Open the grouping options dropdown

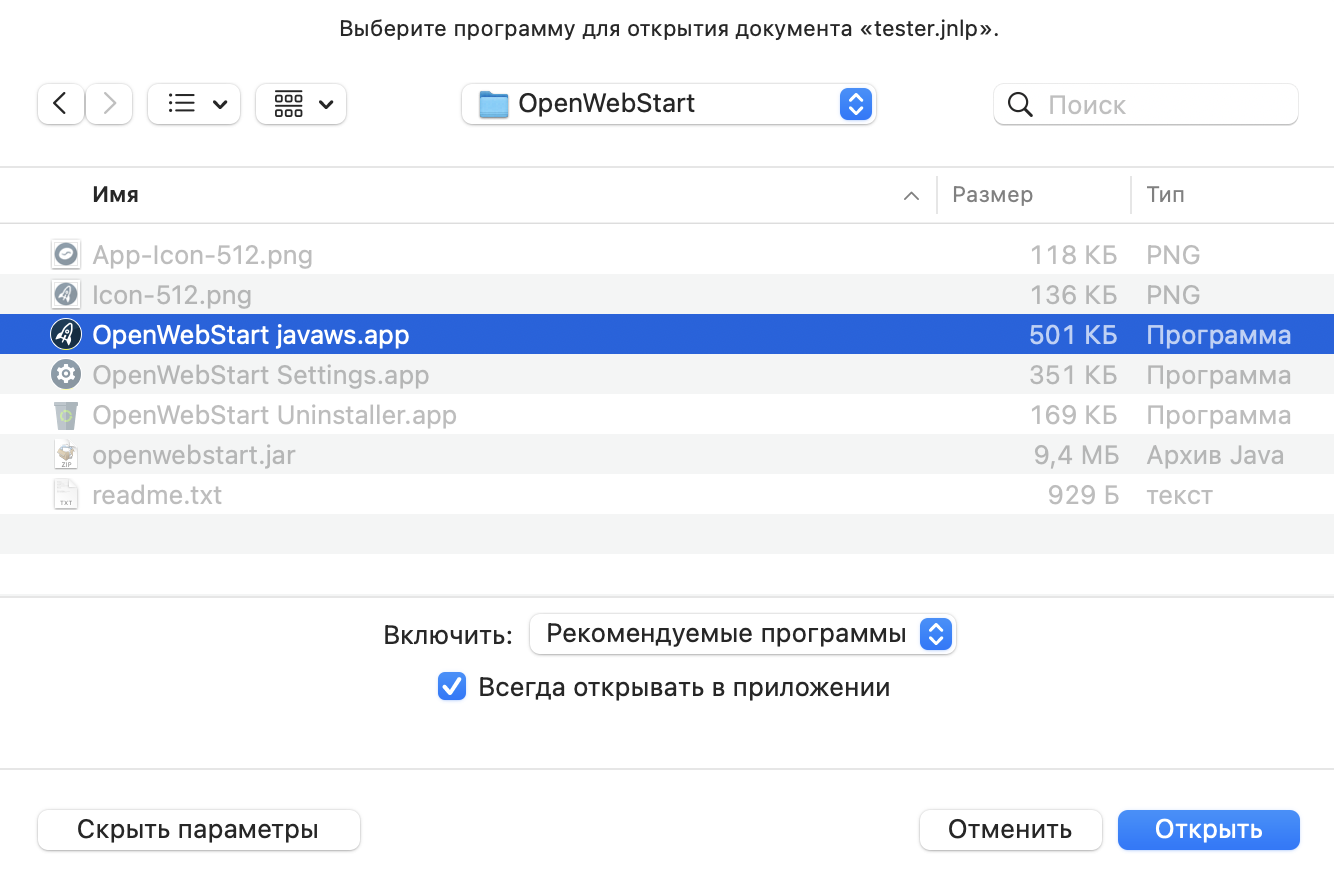click(x=301, y=104)
